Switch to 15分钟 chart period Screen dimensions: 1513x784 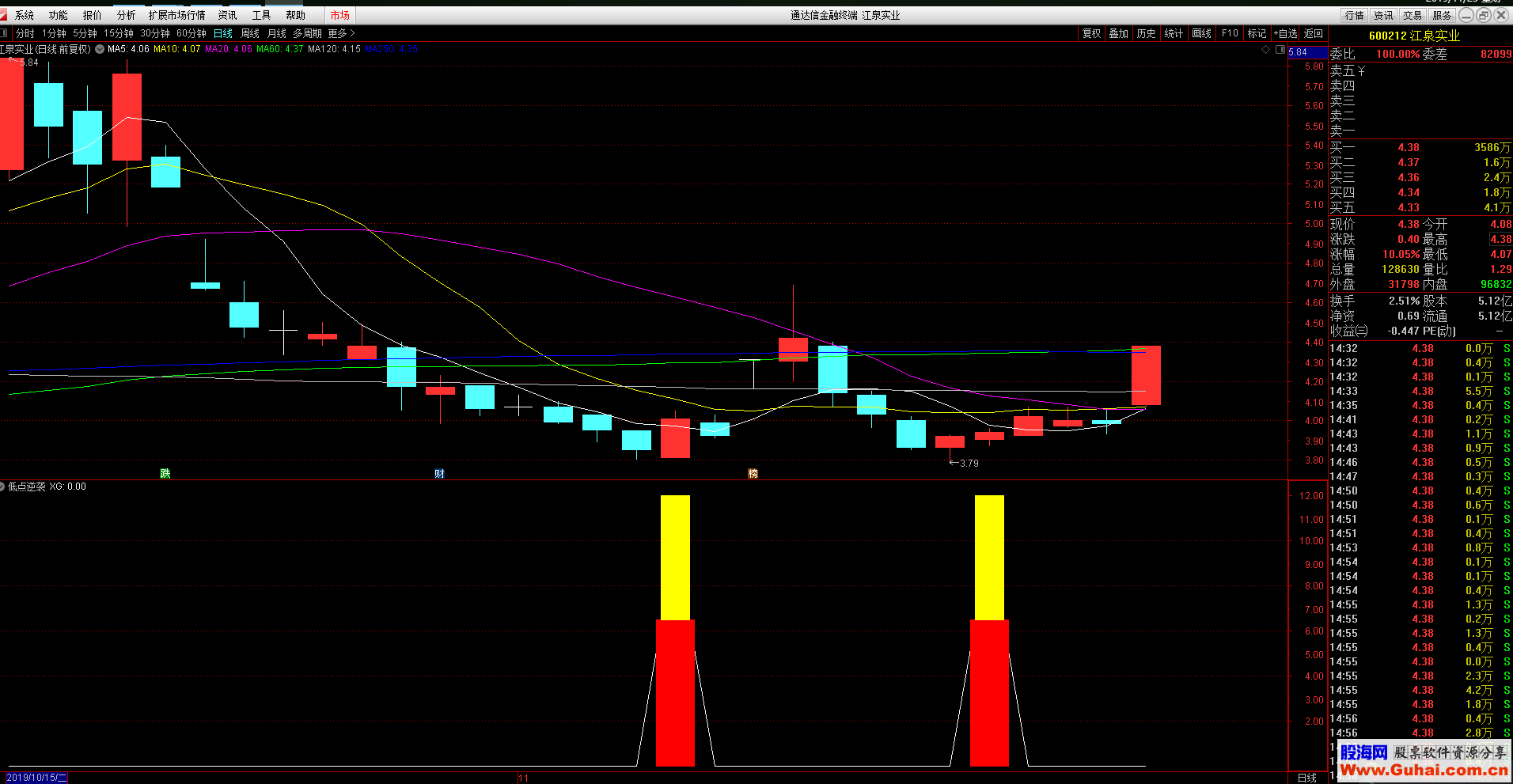point(119,33)
